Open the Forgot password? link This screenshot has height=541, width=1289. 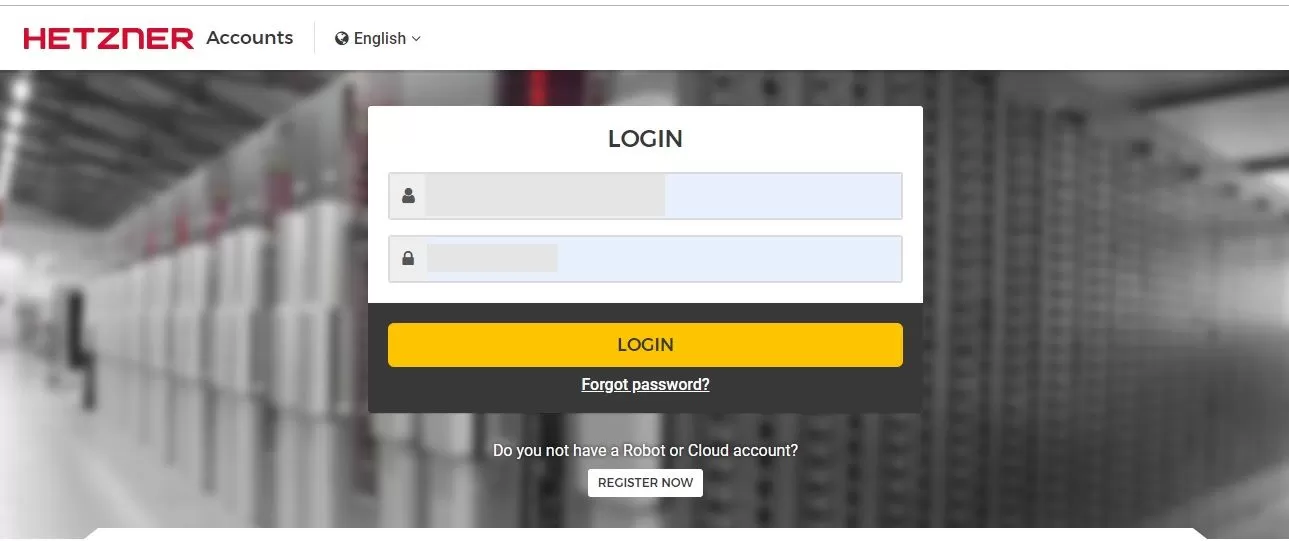(645, 384)
